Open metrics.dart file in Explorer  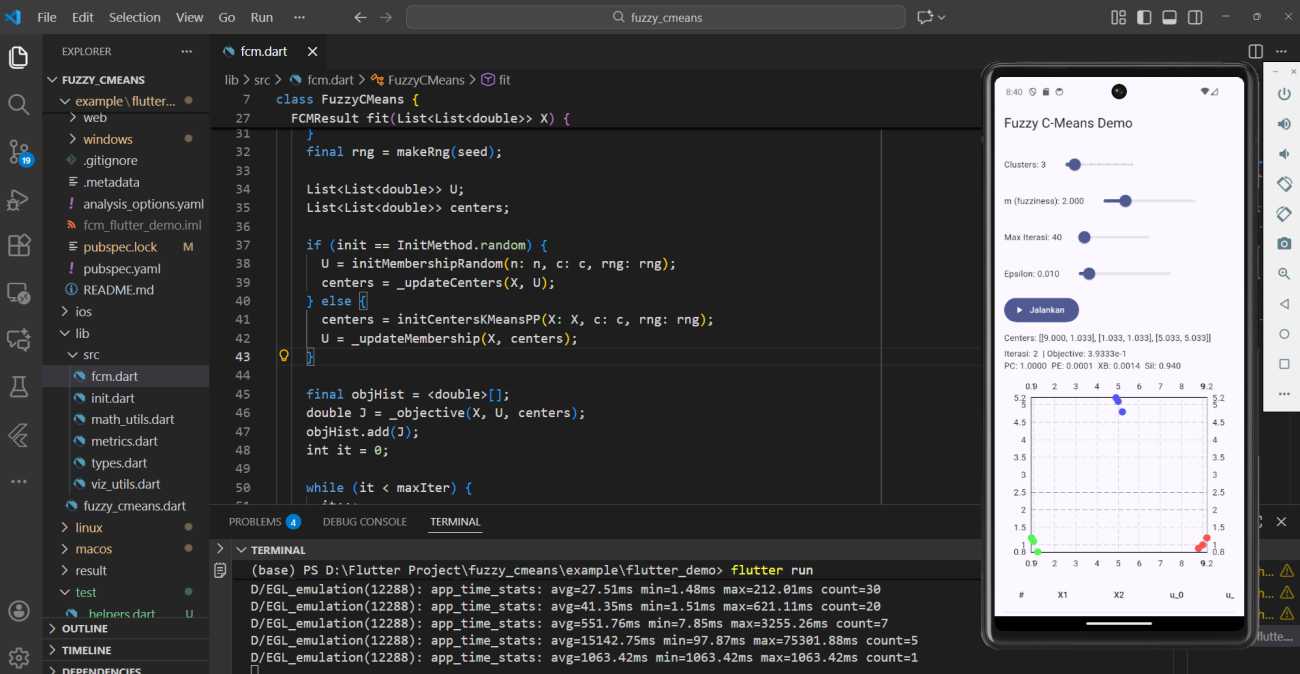(124, 441)
